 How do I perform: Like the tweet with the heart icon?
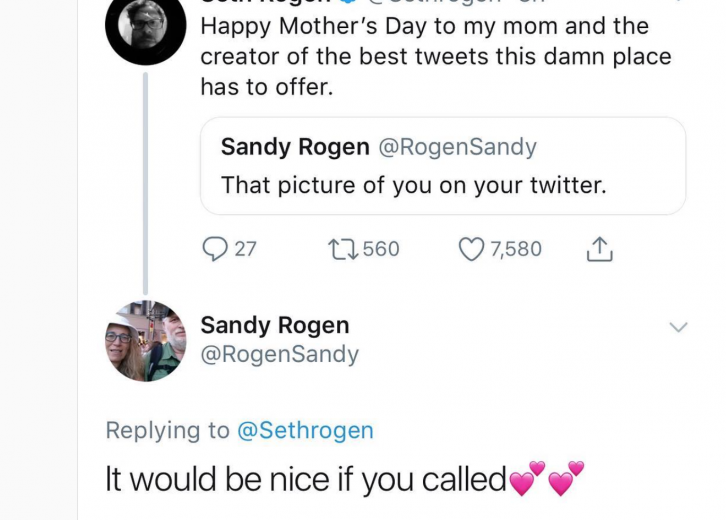(x=471, y=249)
